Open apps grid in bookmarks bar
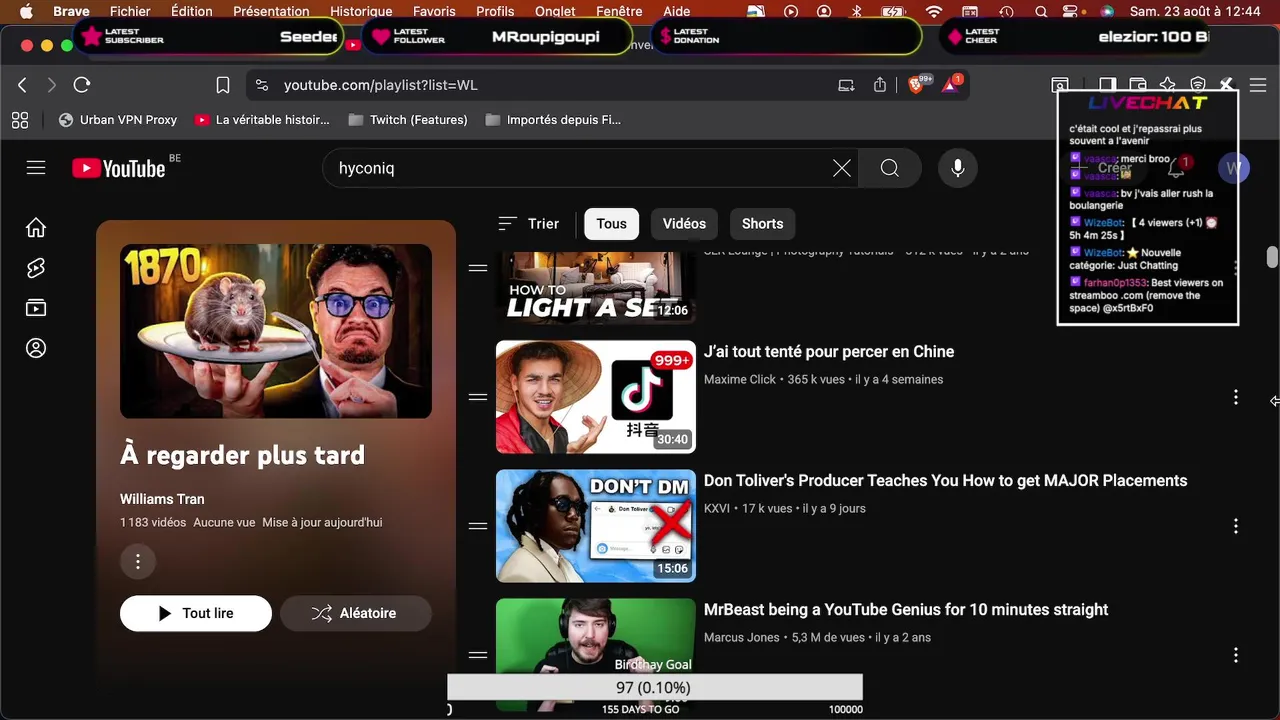The height and width of the screenshot is (720, 1280). pyautogui.click(x=20, y=120)
